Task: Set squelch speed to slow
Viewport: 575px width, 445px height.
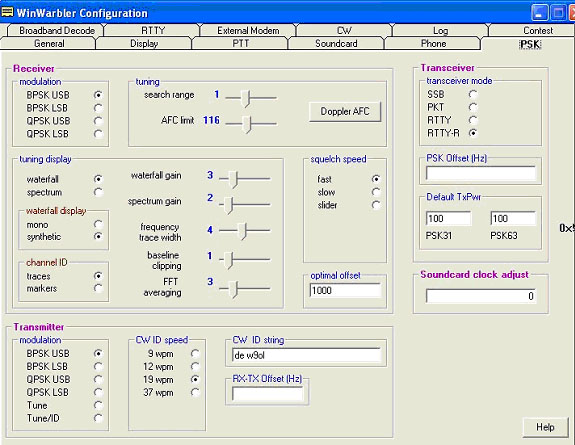Action: pyautogui.click(x=376, y=192)
